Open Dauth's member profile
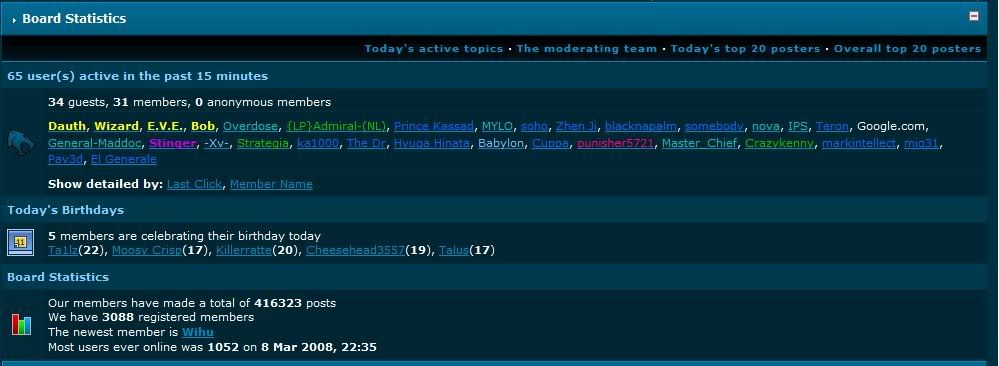Screen dimensions: 999x366 click(67, 126)
